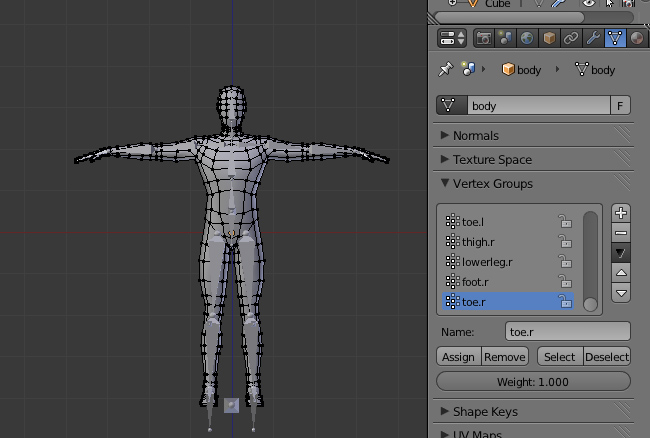Lock the thigh.r vertex group
650x438 pixels.
[x=565, y=242]
